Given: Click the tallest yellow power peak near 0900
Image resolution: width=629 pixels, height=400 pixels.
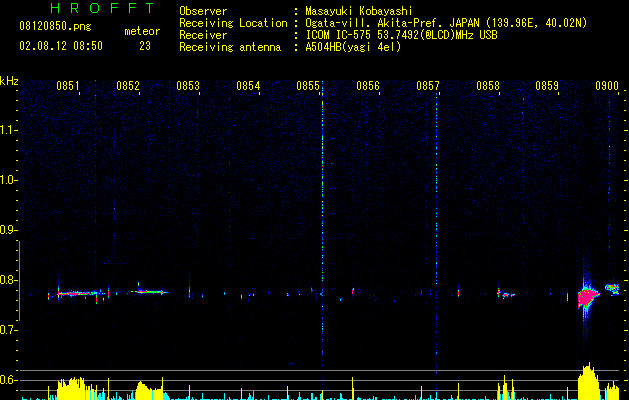Looking at the screenshot, I should point(588,381).
